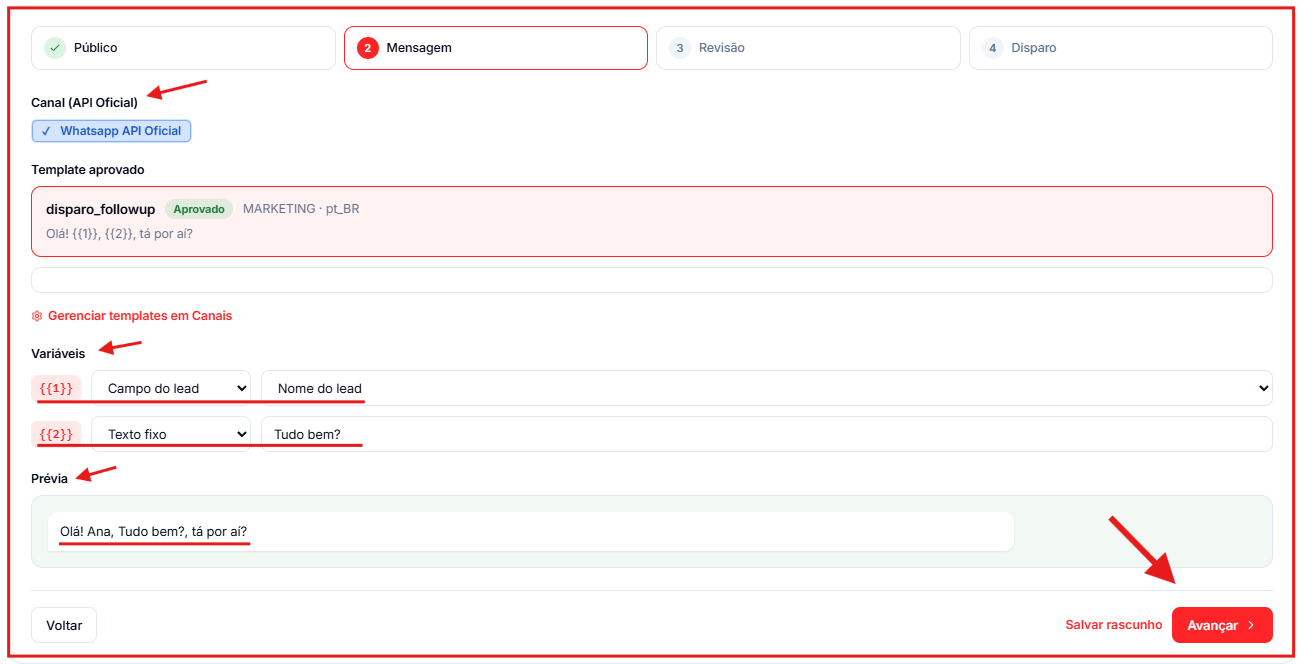Click the green "Aprovado" status badge
Viewport: 1301px width, 664px height.
[199, 209]
